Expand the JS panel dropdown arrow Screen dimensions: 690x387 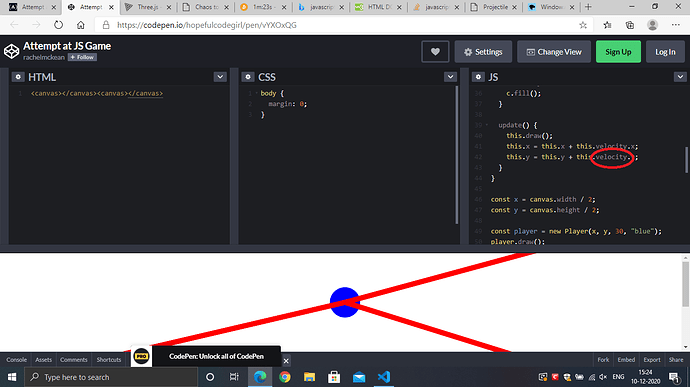coord(680,77)
